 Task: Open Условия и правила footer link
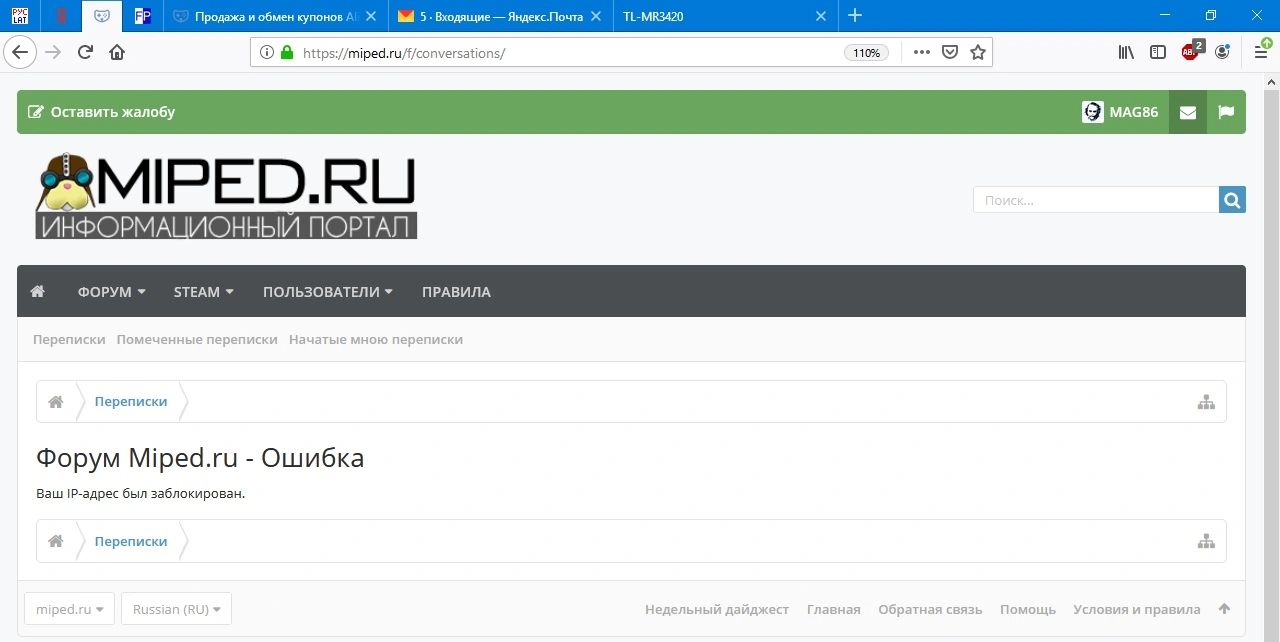click(1137, 609)
